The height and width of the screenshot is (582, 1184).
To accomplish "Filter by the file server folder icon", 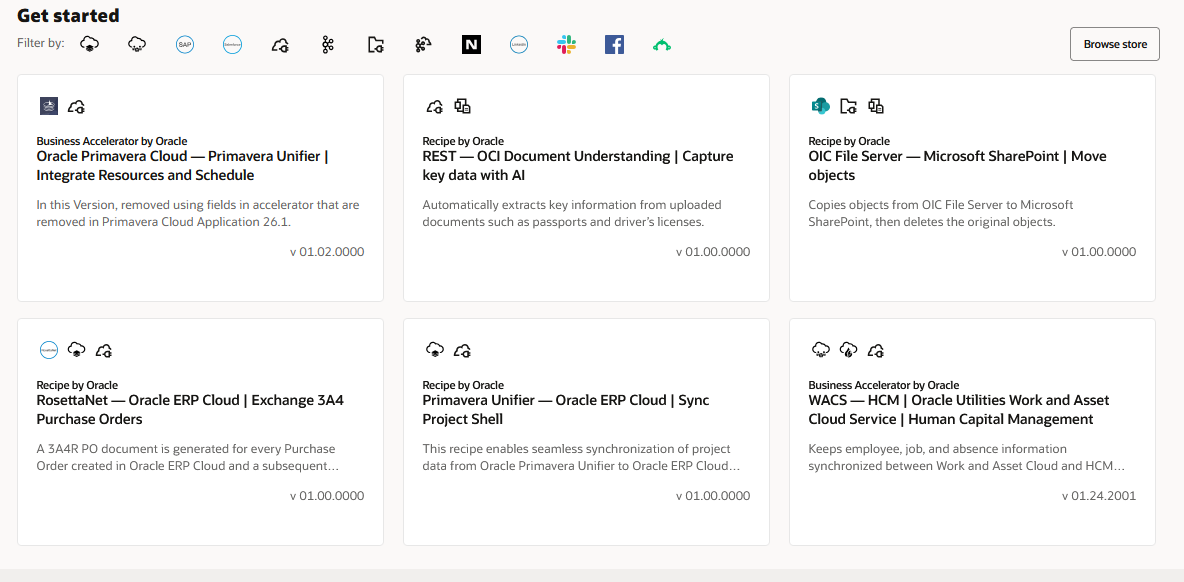I will pyautogui.click(x=375, y=45).
